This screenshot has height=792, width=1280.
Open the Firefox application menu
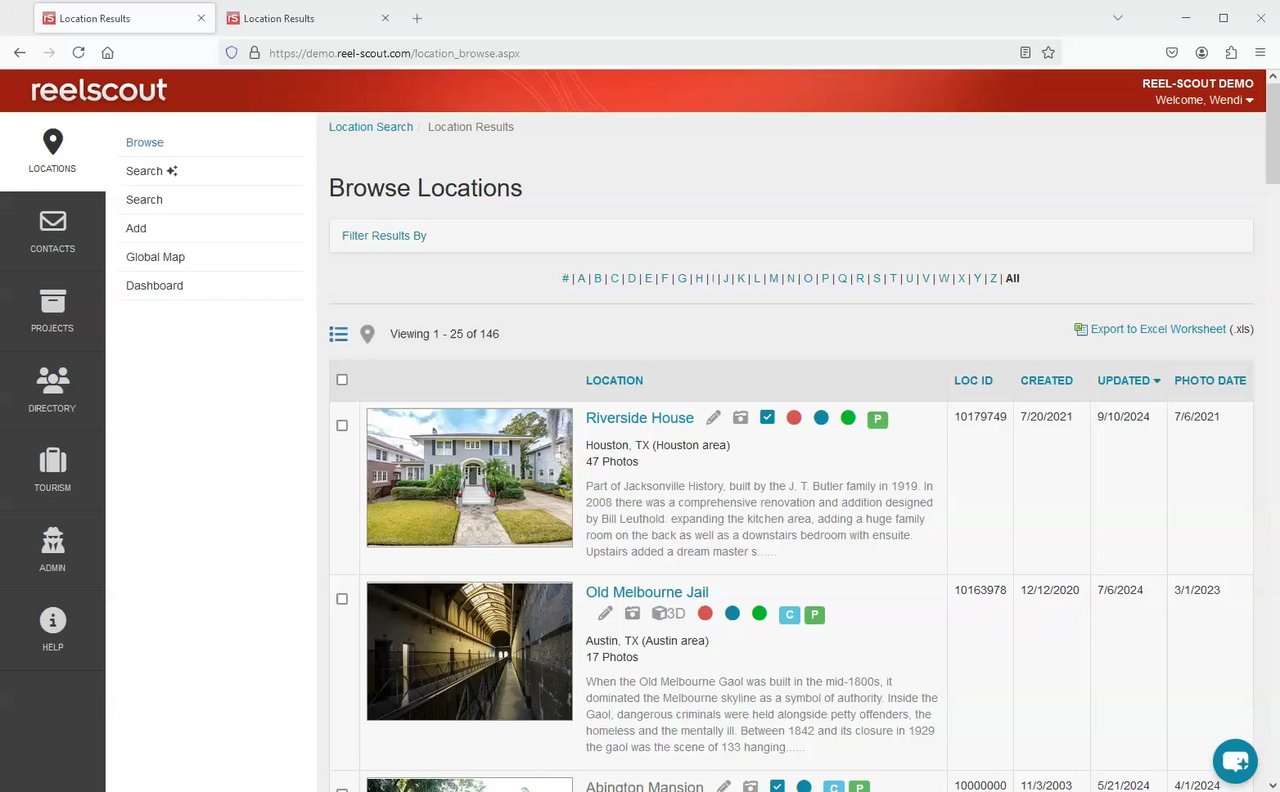pyautogui.click(x=1260, y=53)
